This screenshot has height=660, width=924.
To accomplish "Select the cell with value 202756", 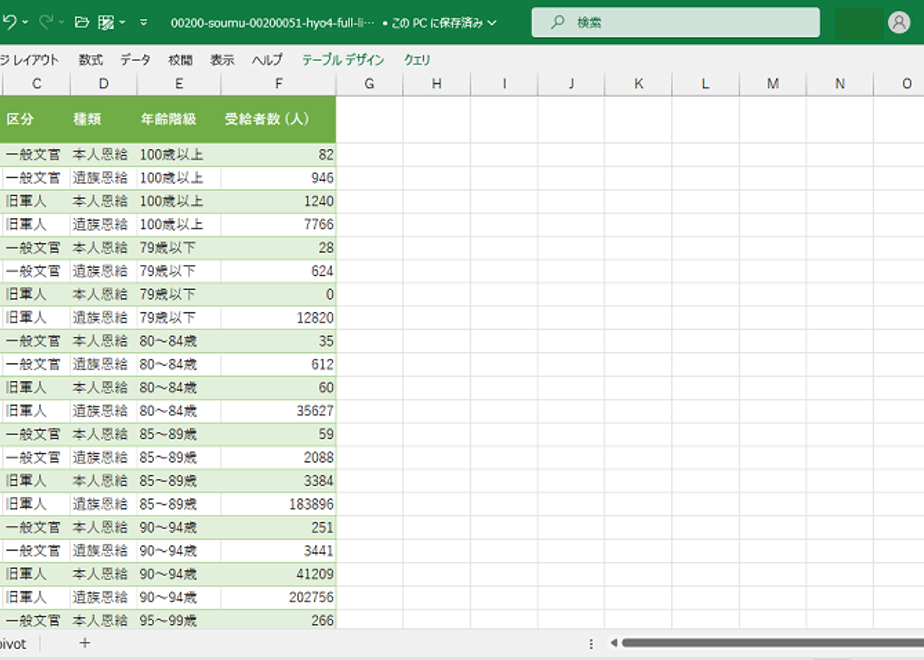I will pyautogui.click(x=278, y=598).
